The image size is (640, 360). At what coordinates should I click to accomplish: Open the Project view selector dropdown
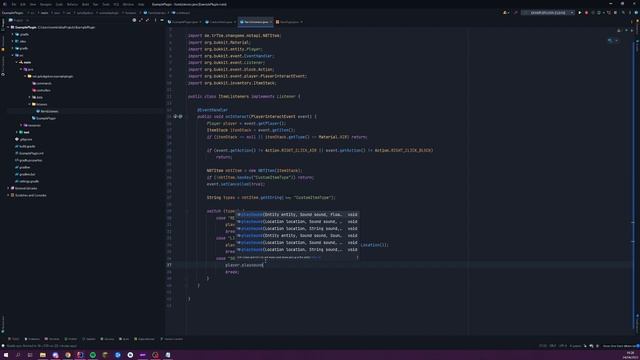click(x=19, y=20)
